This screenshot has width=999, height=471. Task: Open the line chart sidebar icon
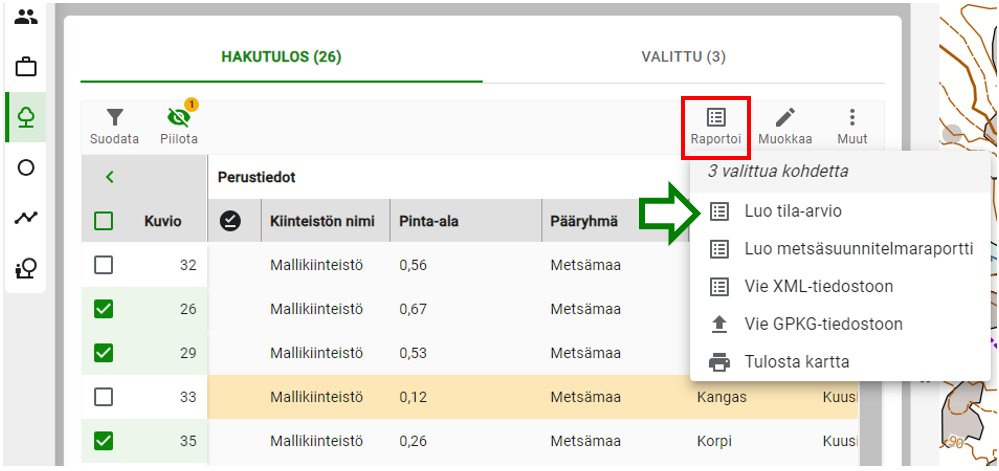click(x=25, y=218)
